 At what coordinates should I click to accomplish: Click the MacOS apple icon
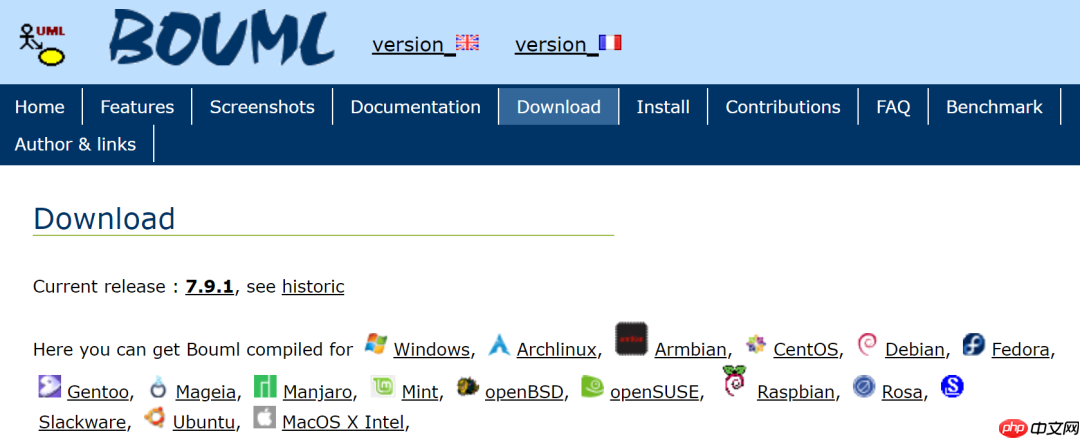point(264,417)
